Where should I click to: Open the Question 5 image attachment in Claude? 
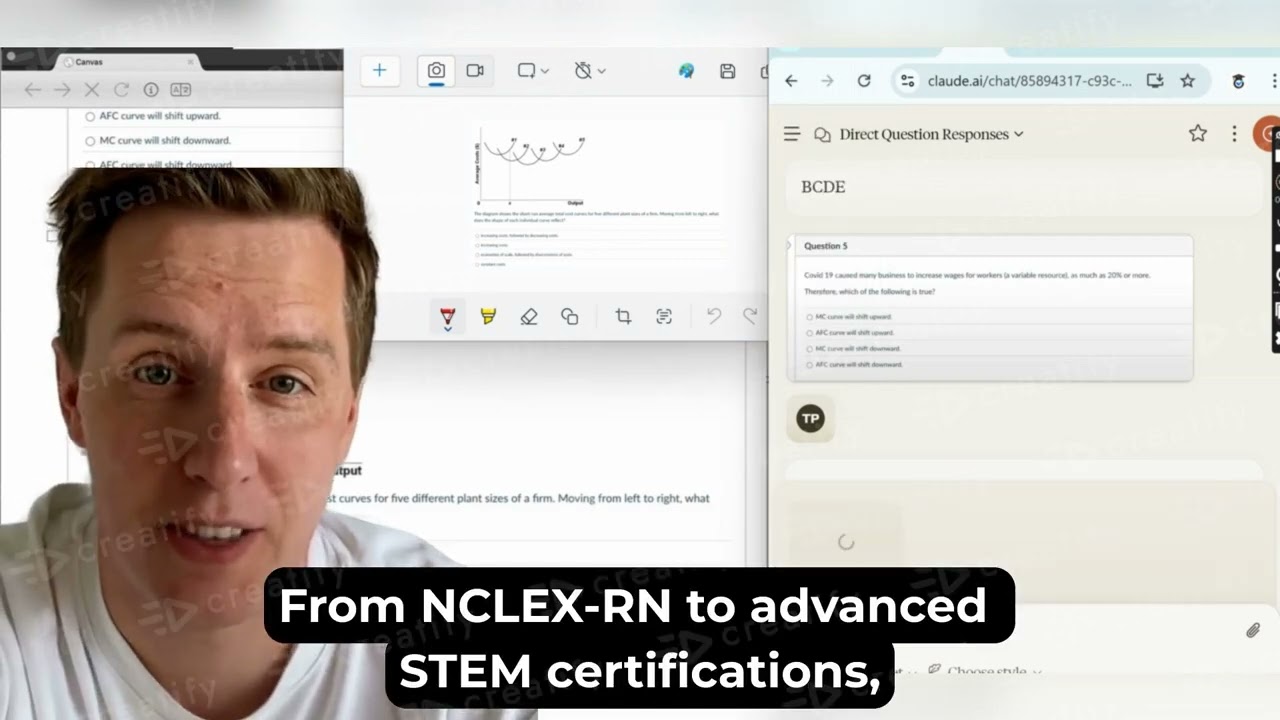pyautogui.click(x=990, y=308)
